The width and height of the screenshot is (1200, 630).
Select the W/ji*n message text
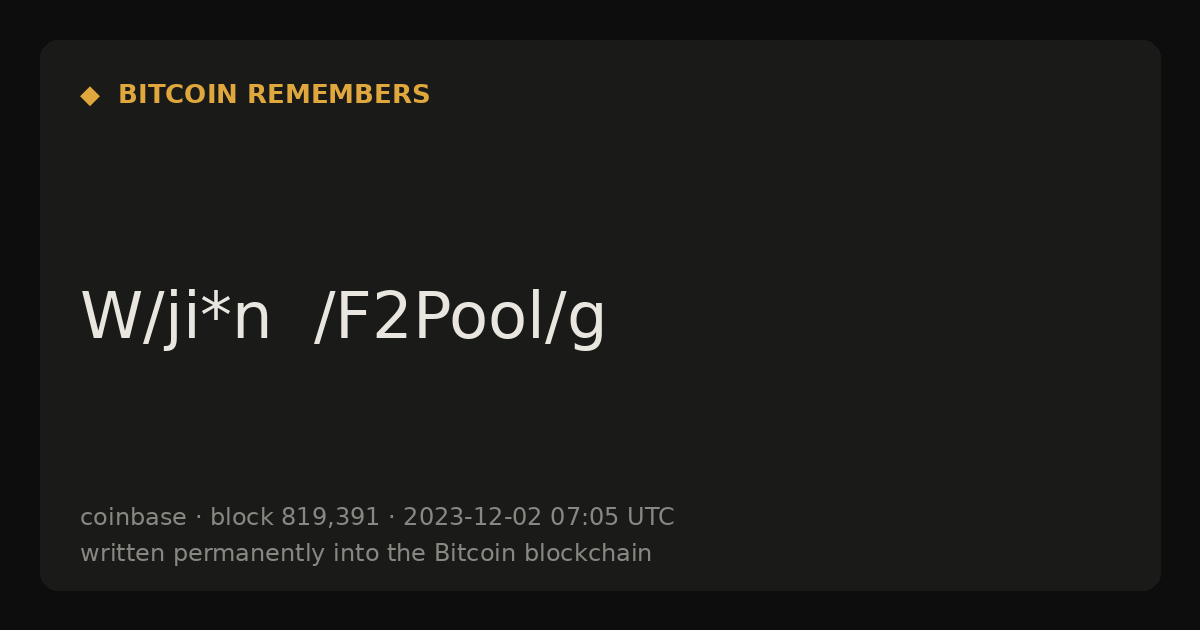pos(175,317)
